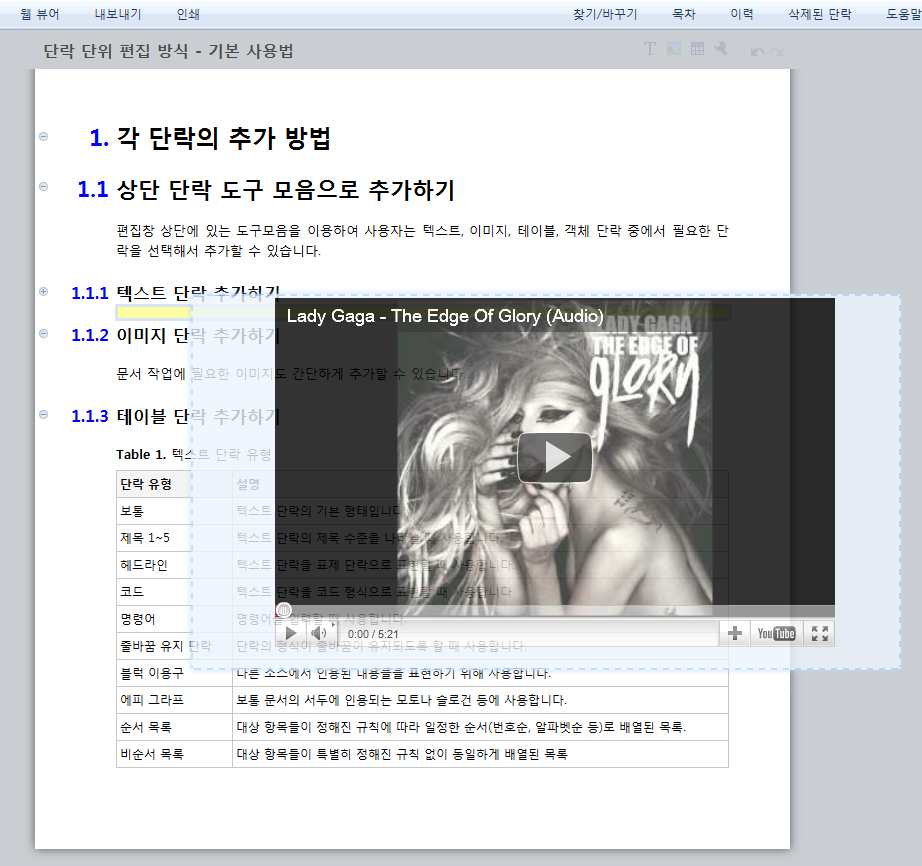This screenshot has height=866, width=922.
Task: Collapse section 1 각 단락의 추가 방법
Action: 44,136
